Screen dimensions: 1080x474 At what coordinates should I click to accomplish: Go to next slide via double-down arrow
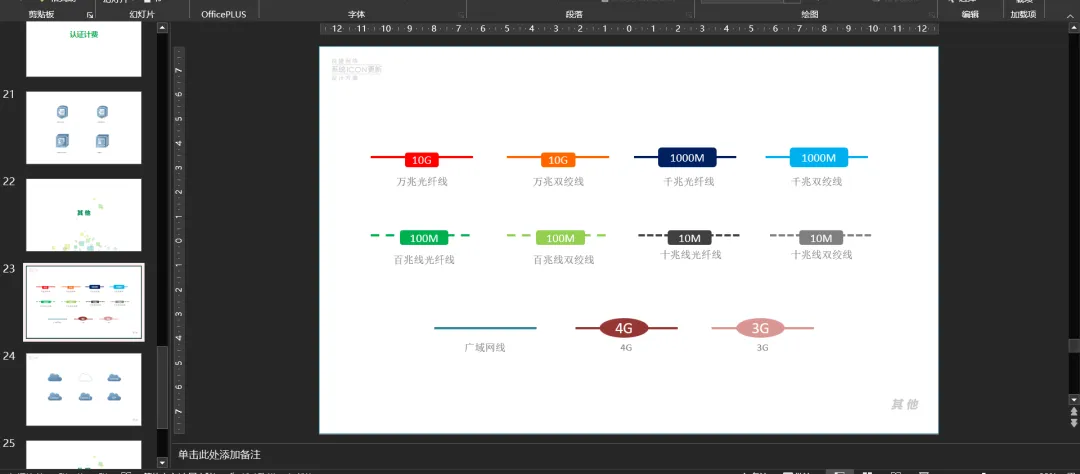1073,422
